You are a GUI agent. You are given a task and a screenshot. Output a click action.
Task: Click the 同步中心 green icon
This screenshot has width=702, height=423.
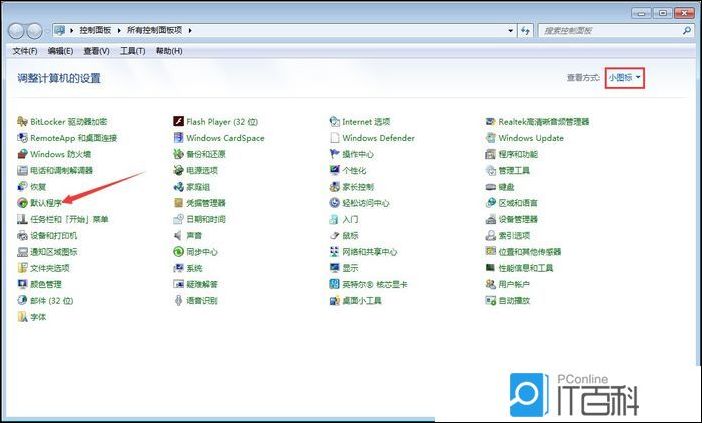pos(178,252)
